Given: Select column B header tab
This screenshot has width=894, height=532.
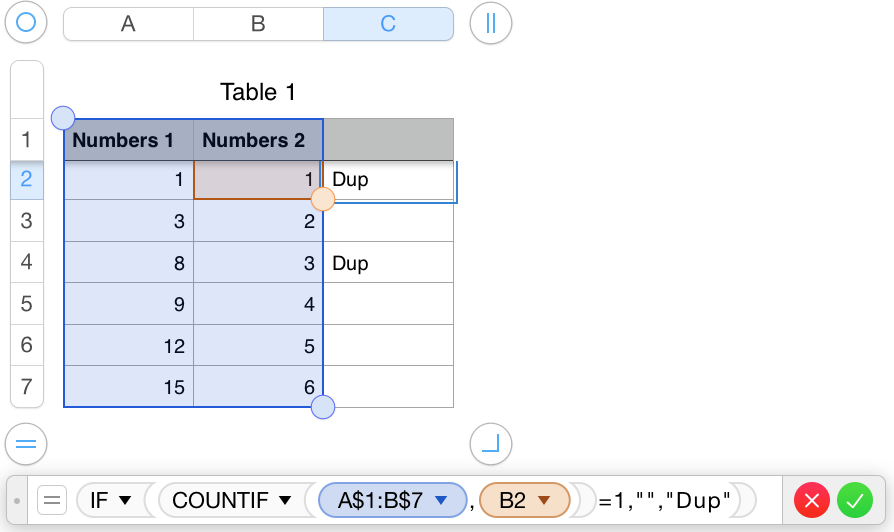Looking at the screenshot, I should [x=258, y=24].
